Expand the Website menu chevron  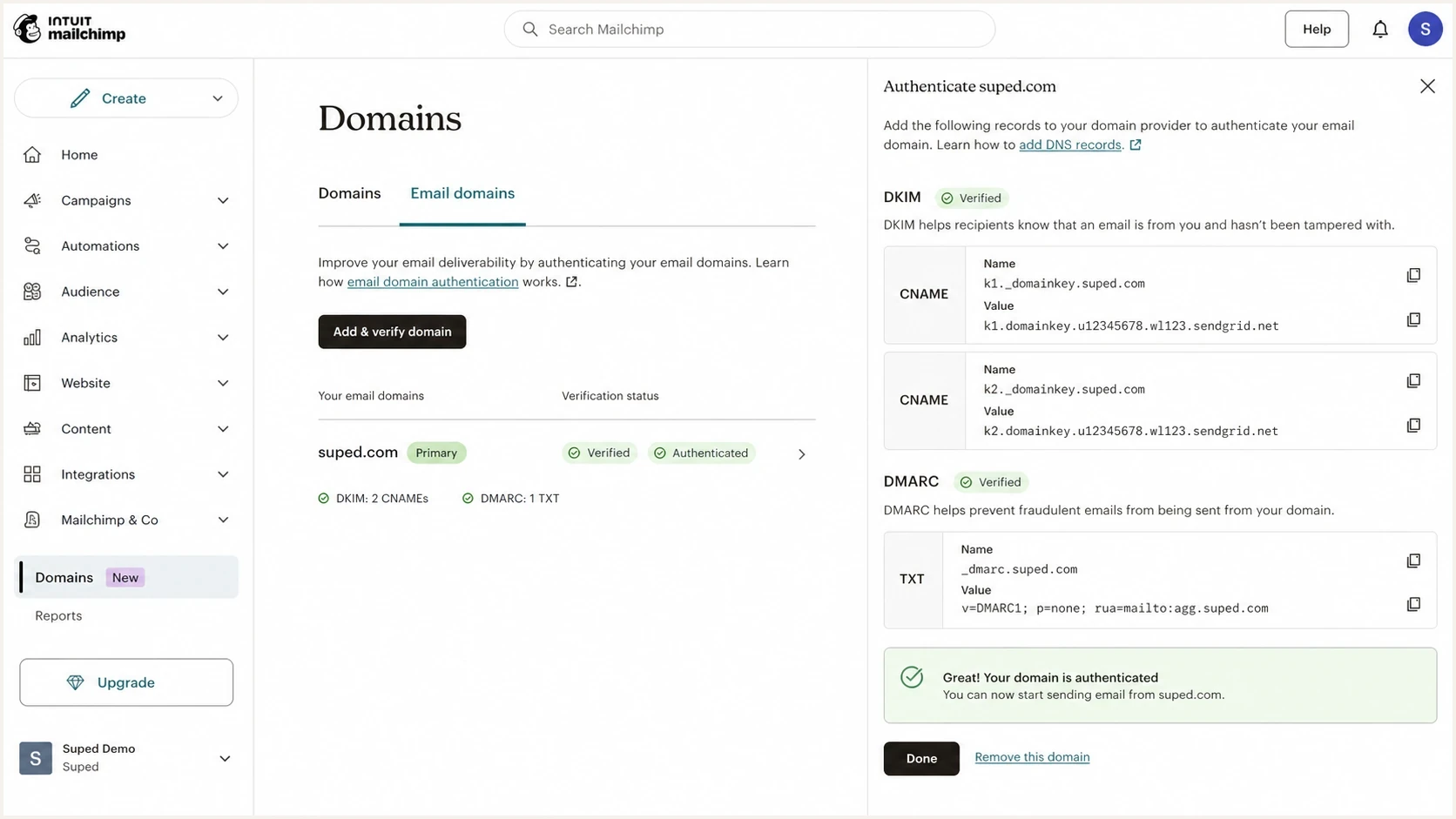tap(223, 383)
